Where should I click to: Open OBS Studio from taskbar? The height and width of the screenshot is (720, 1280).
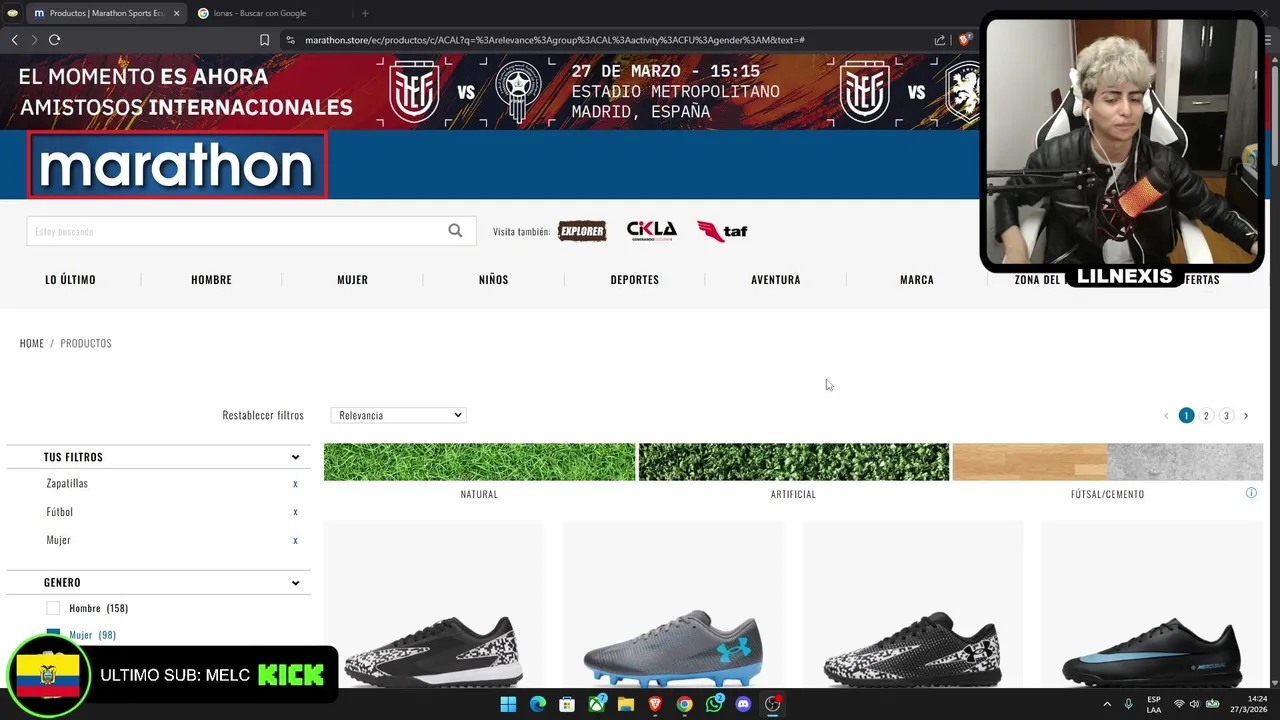click(x=773, y=704)
